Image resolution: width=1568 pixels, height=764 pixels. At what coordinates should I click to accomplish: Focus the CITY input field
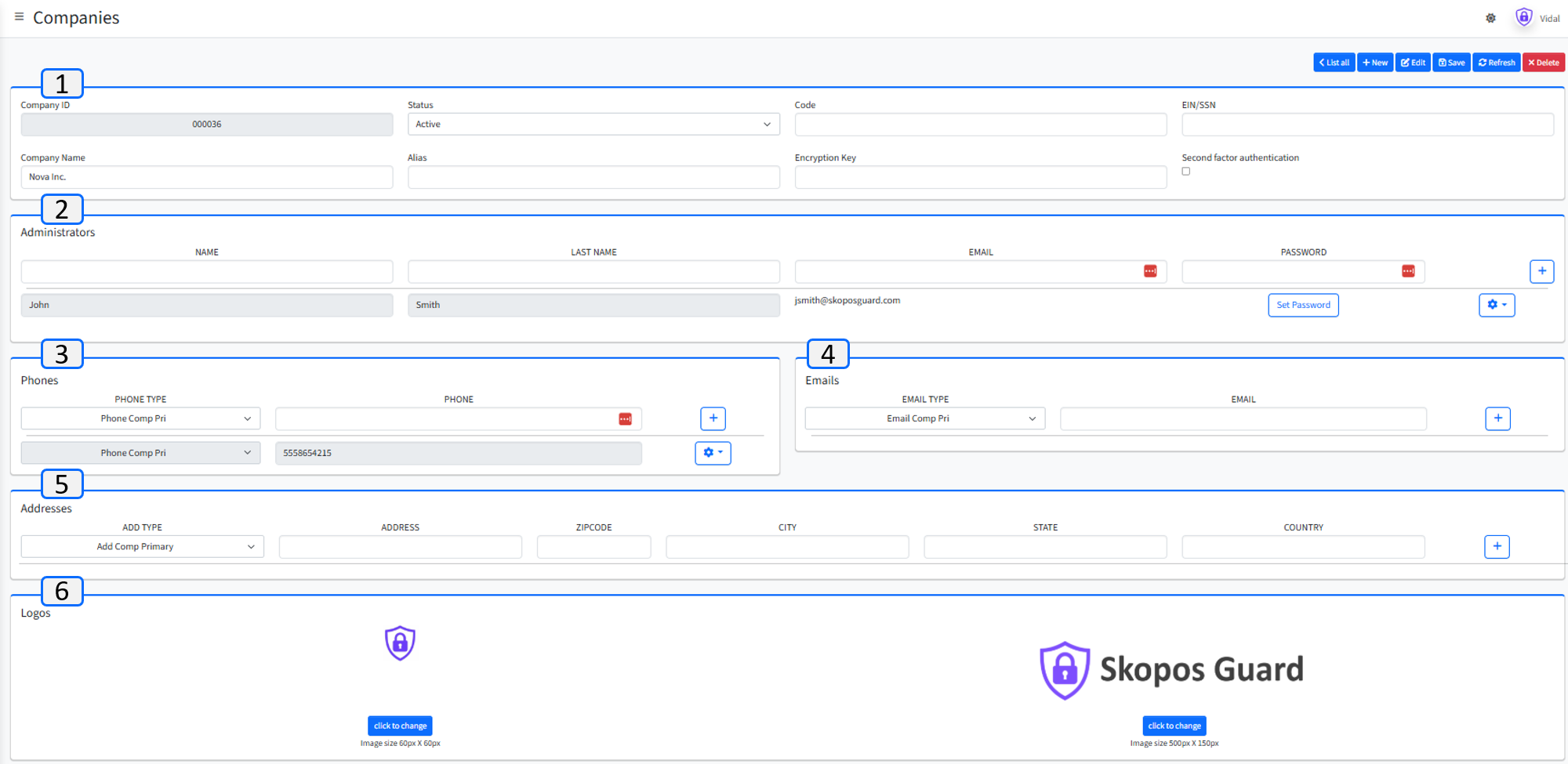pos(787,547)
